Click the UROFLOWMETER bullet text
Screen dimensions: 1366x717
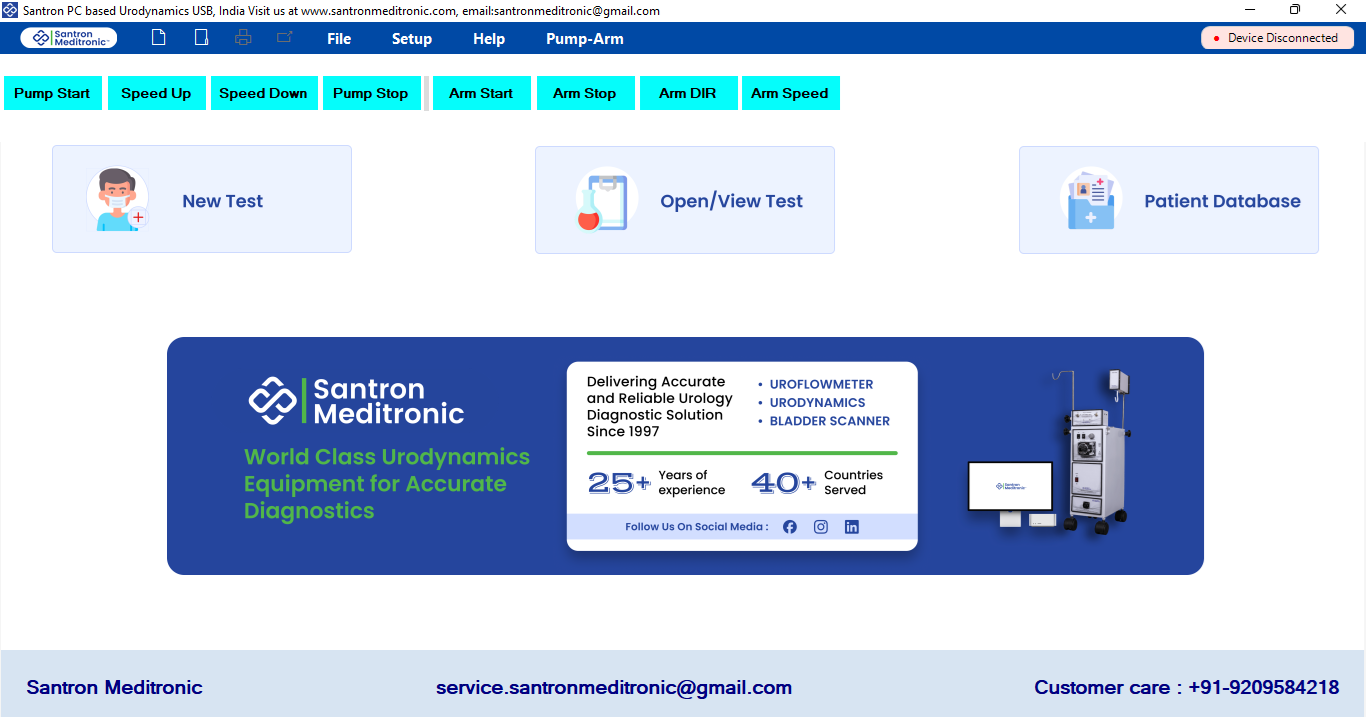pos(821,384)
